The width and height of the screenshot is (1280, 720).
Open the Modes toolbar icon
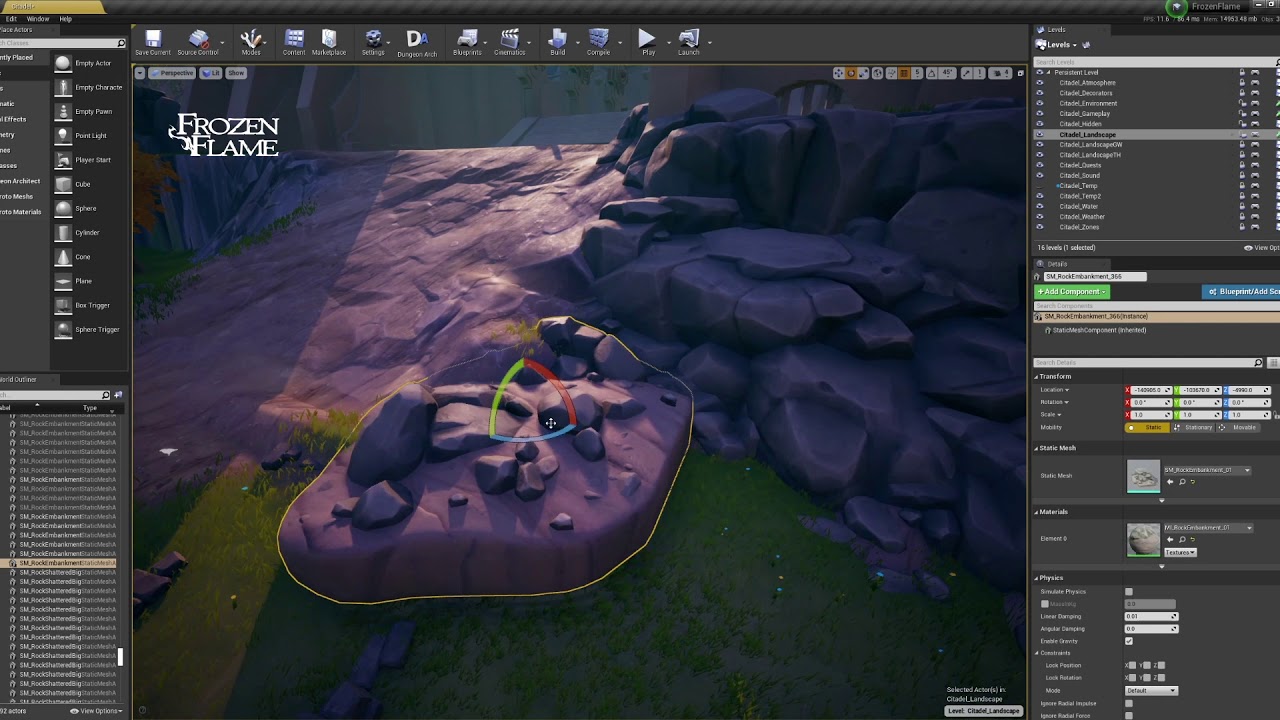pos(251,42)
